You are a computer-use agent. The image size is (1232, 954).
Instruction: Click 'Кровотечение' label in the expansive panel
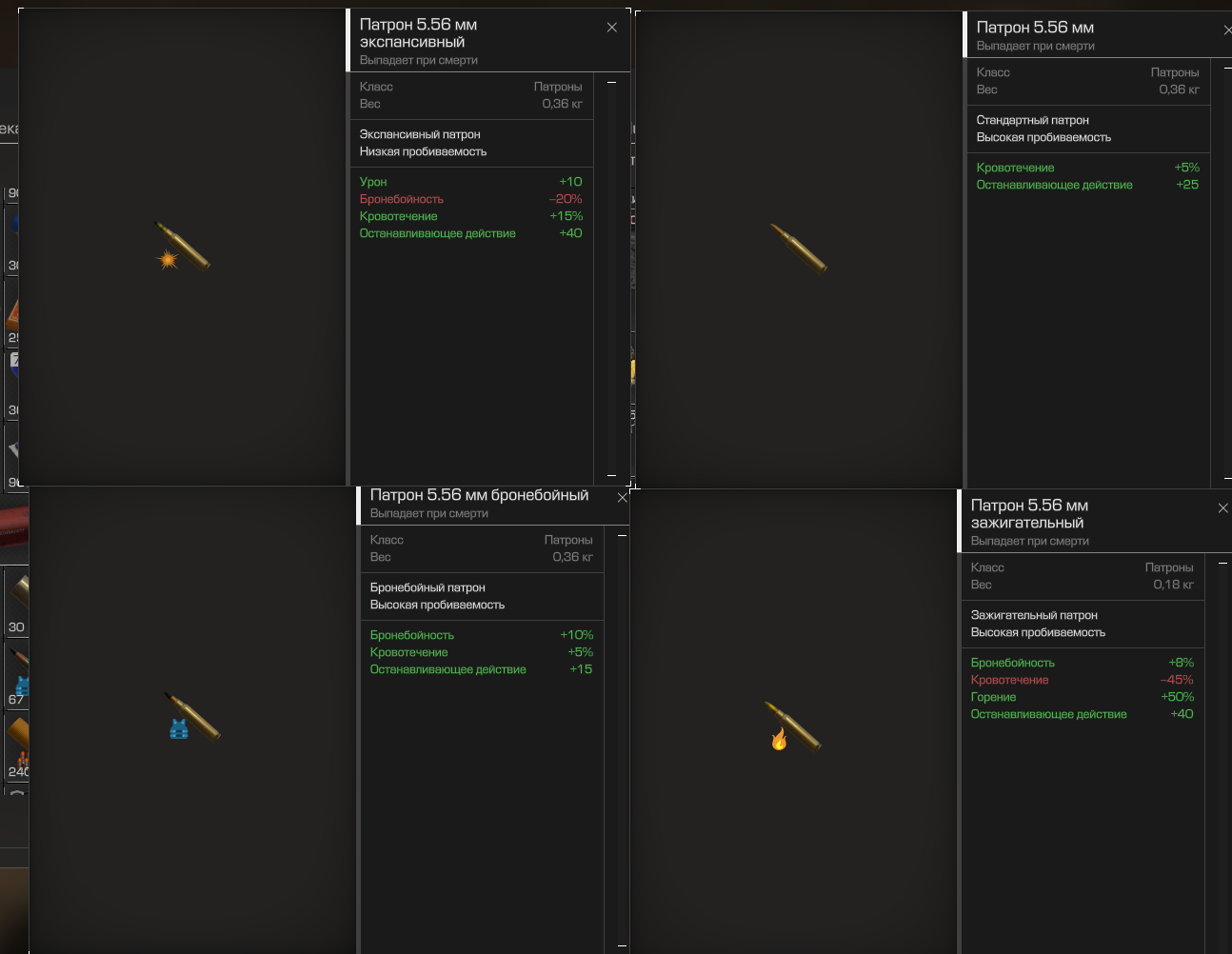tap(398, 216)
